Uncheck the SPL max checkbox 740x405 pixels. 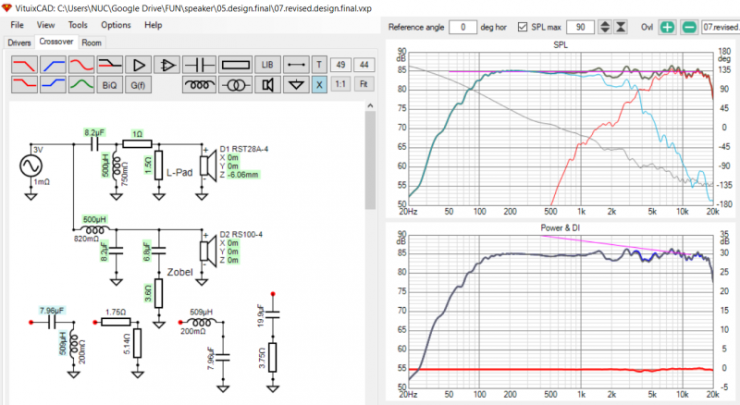tap(523, 25)
